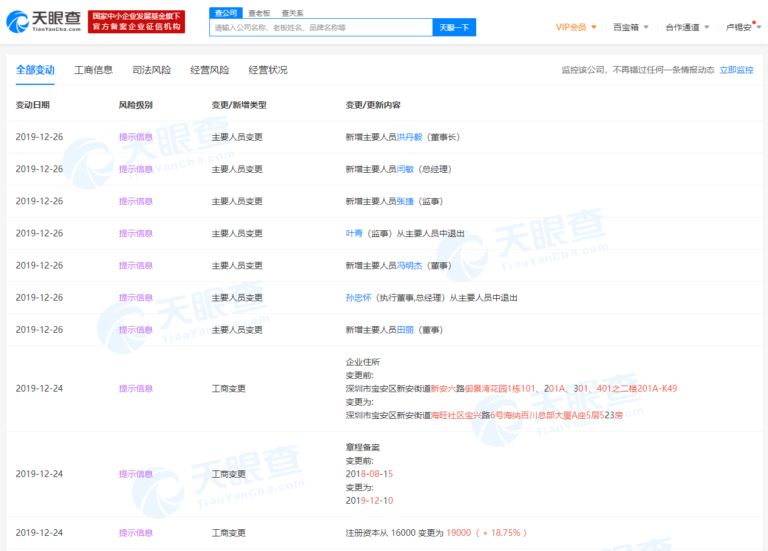The height and width of the screenshot is (551, 768).
Task: Click the 叶青 supervisor name link
Action: [x=353, y=233]
